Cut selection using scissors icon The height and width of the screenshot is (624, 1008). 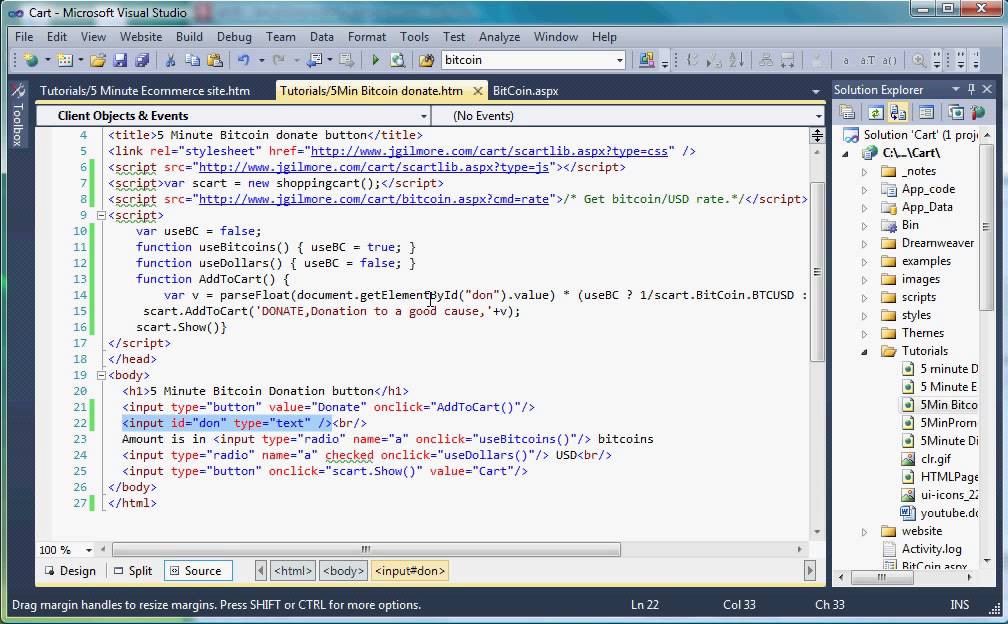click(170, 60)
